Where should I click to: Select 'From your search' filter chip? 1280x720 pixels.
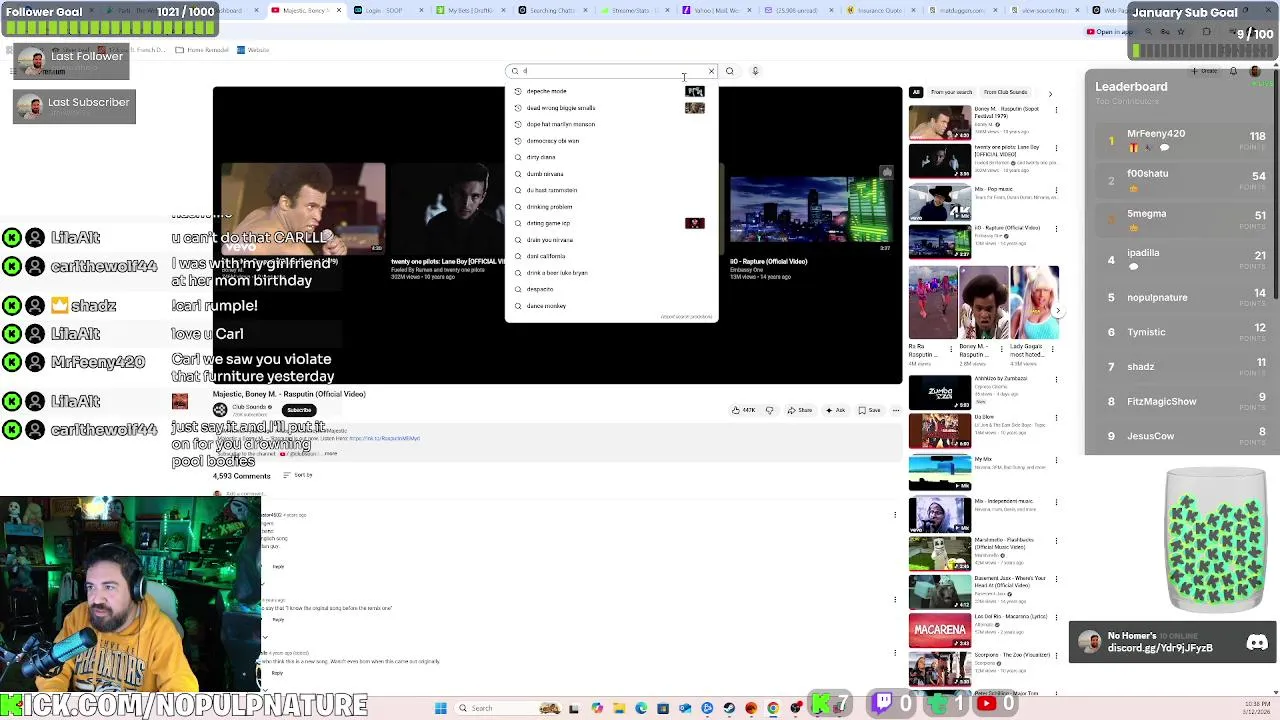pos(951,92)
